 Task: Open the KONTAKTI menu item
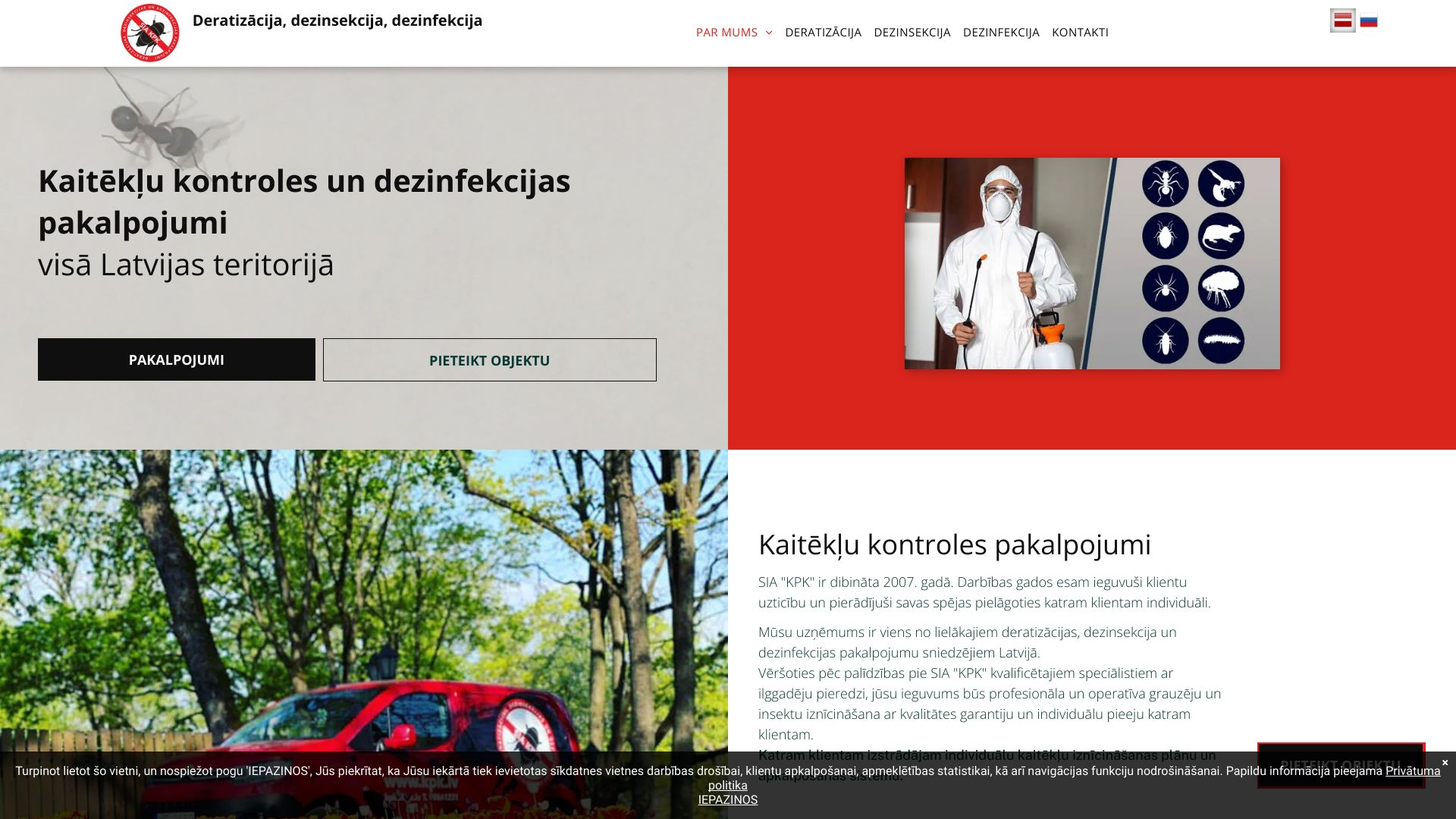click(x=1079, y=33)
